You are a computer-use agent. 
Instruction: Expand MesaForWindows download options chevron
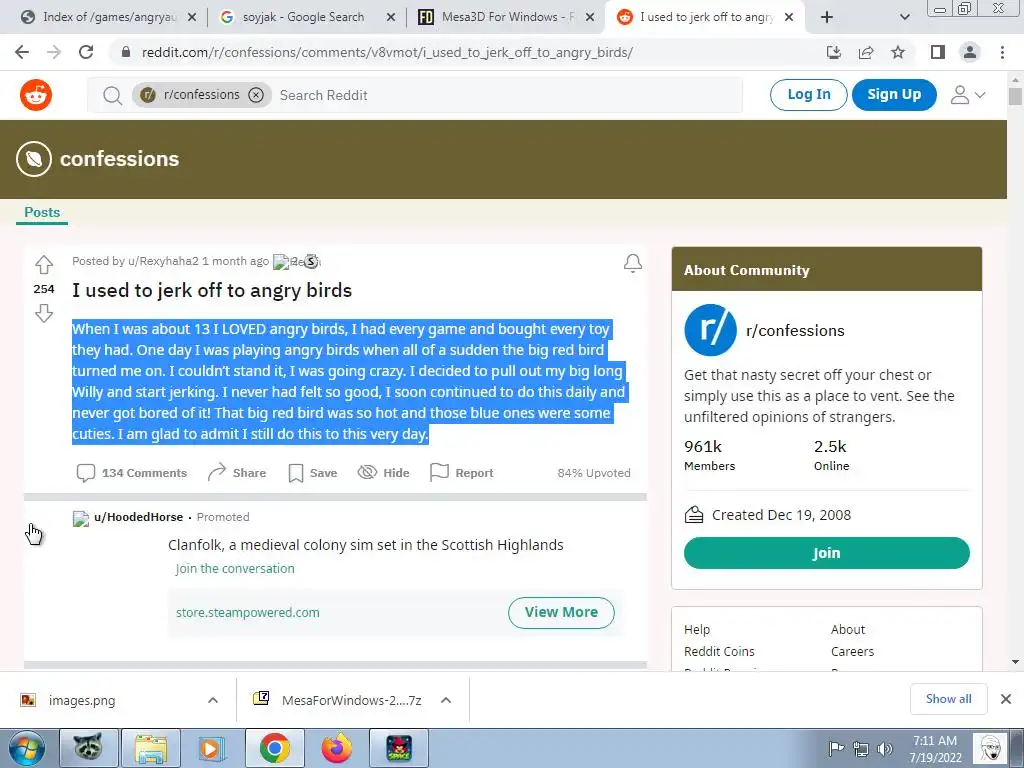[446, 700]
